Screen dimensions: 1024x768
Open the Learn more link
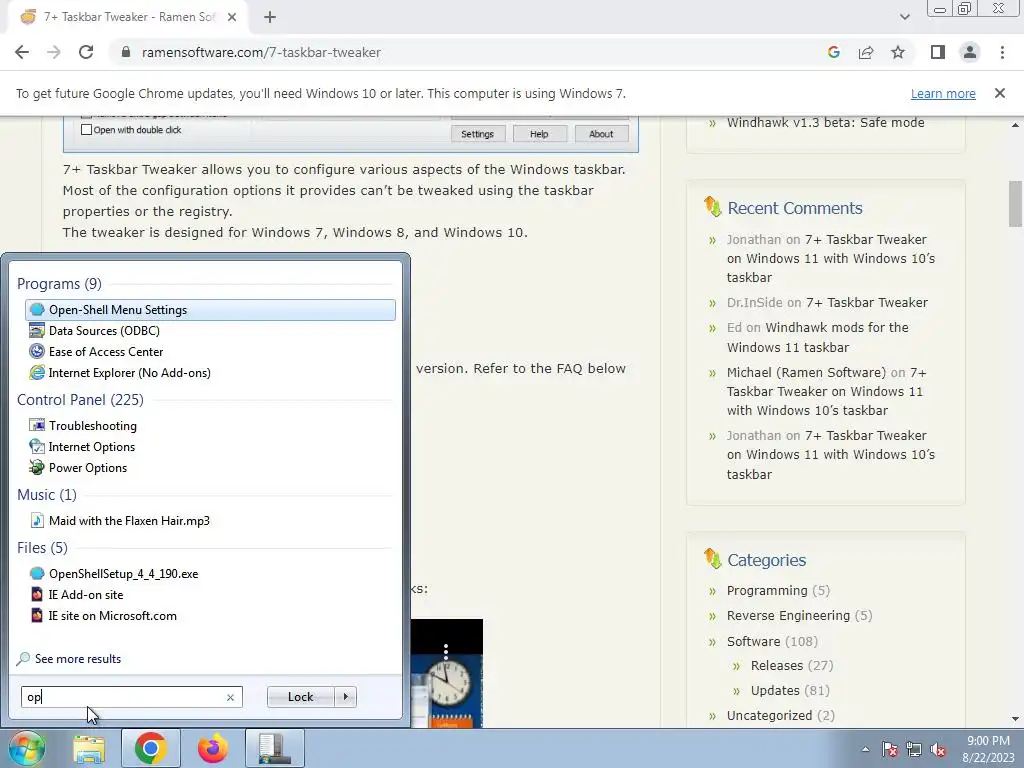coord(943,93)
